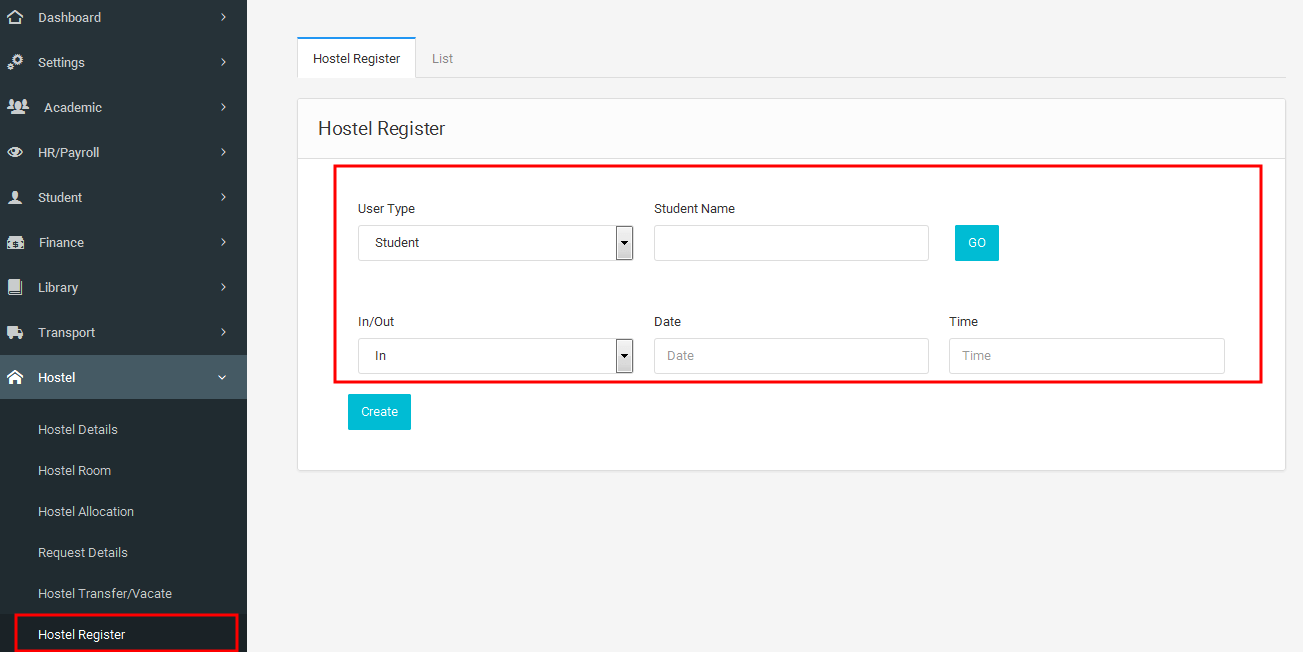This screenshot has width=1303, height=652.
Task: Focus the Student Name text field
Action: 790,243
